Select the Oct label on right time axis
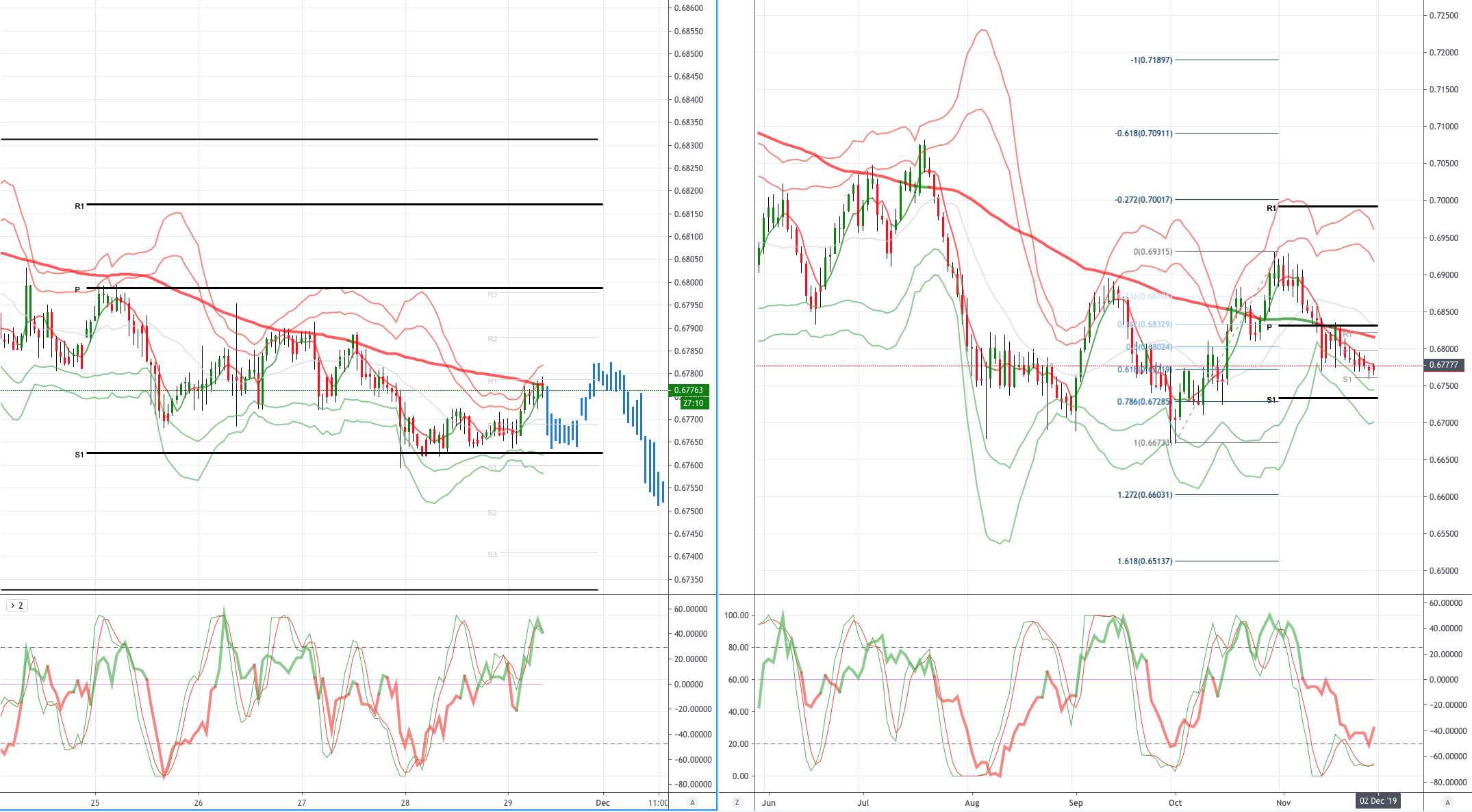 coord(1175,802)
